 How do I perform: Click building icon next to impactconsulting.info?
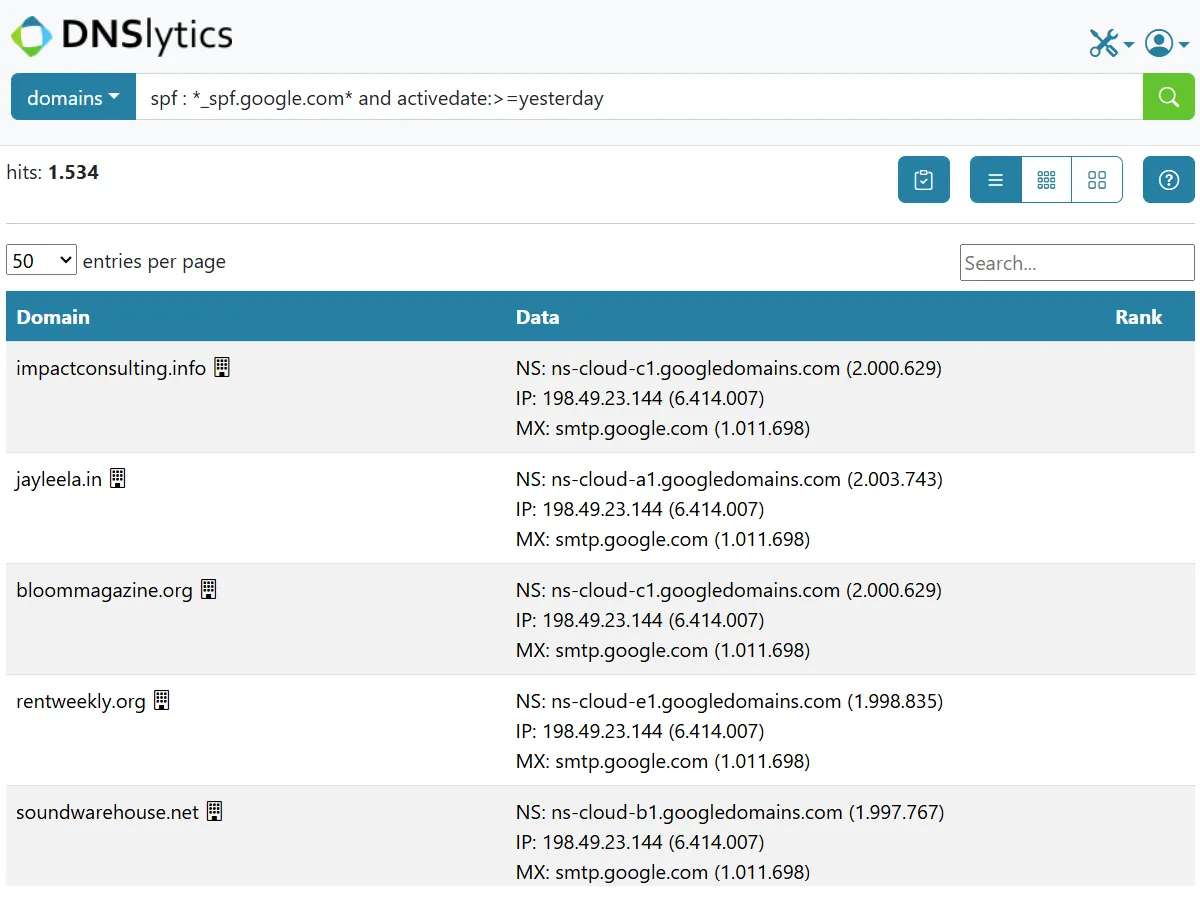[222, 367]
